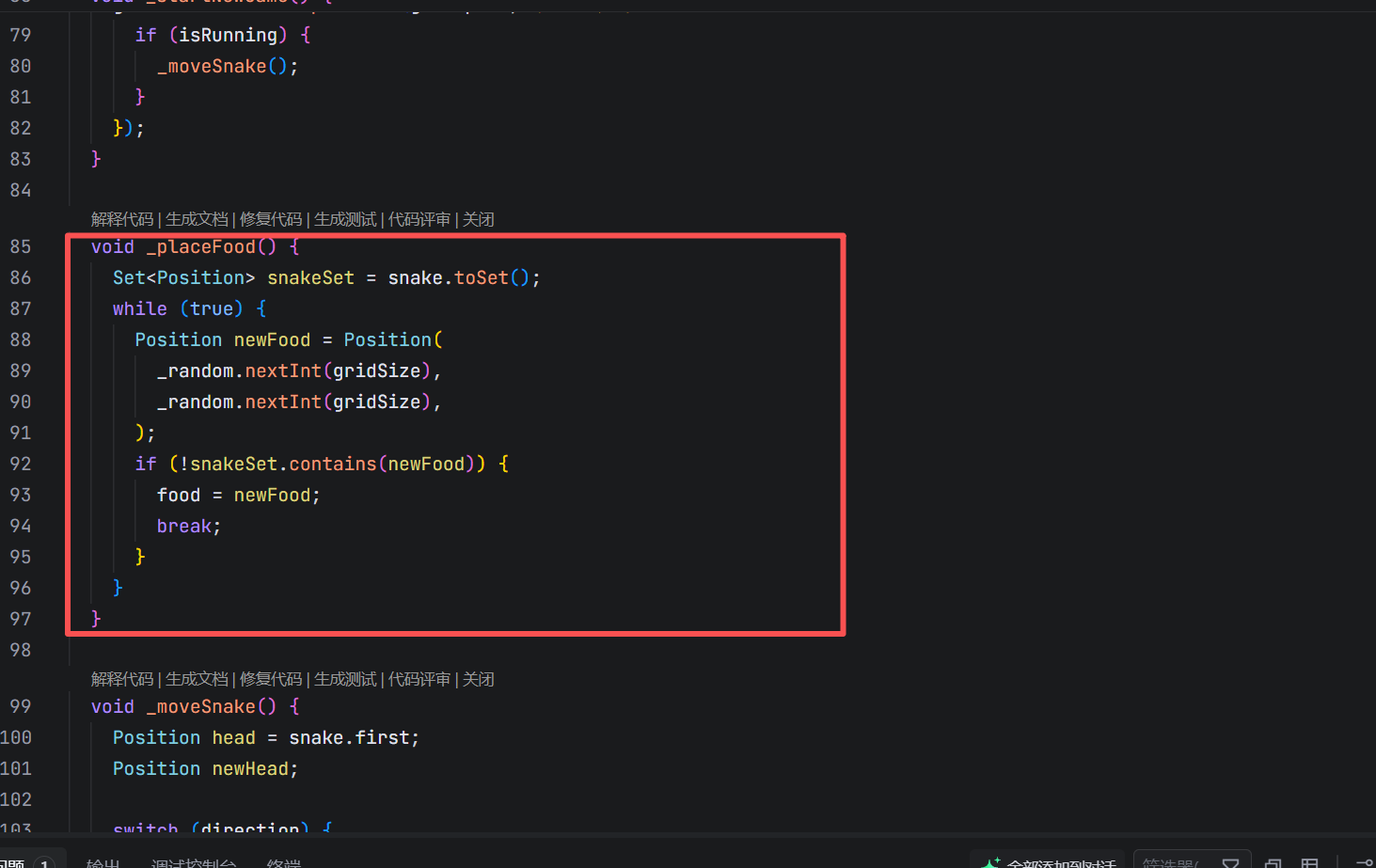
Task: Open the 调试控制台 panel tab
Action: (x=194, y=862)
